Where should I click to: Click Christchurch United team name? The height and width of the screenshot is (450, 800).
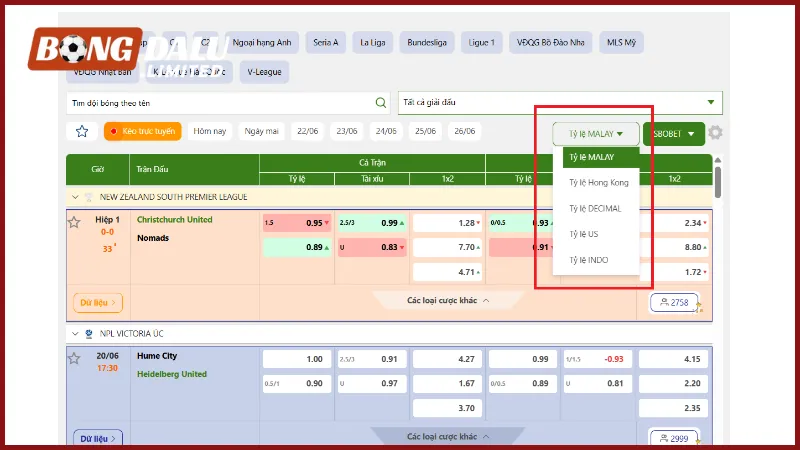pos(174,219)
